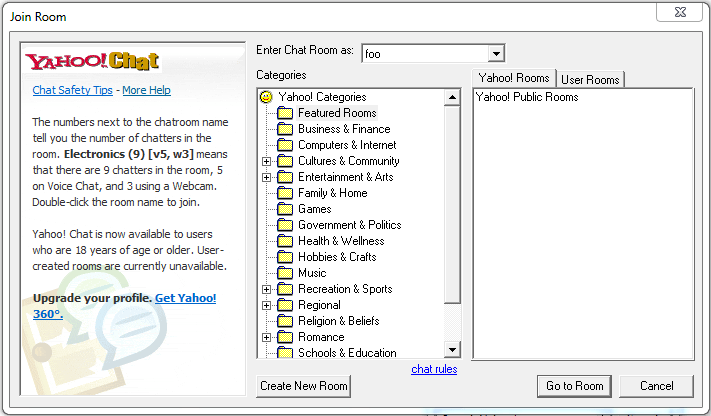Switch to the User Rooms tab
711x416 pixels.
click(590, 79)
